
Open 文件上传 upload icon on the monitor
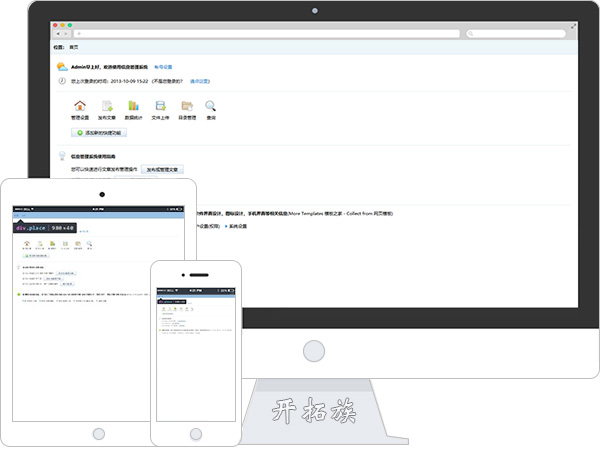tap(160, 106)
